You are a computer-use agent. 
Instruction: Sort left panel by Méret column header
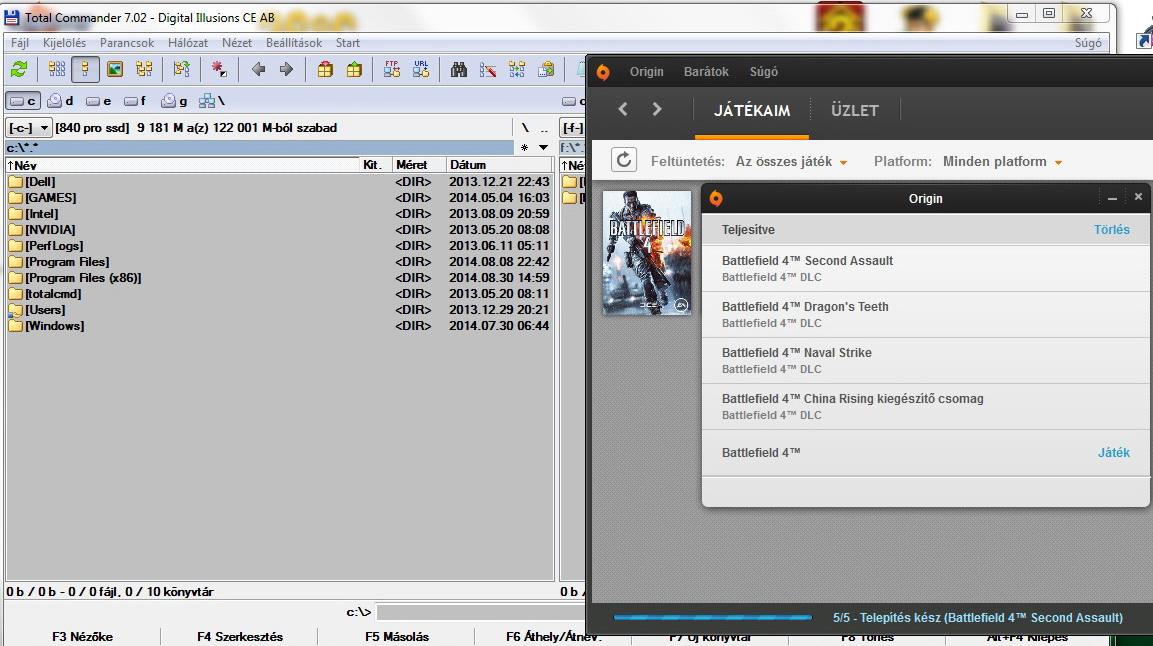click(418, 165)
